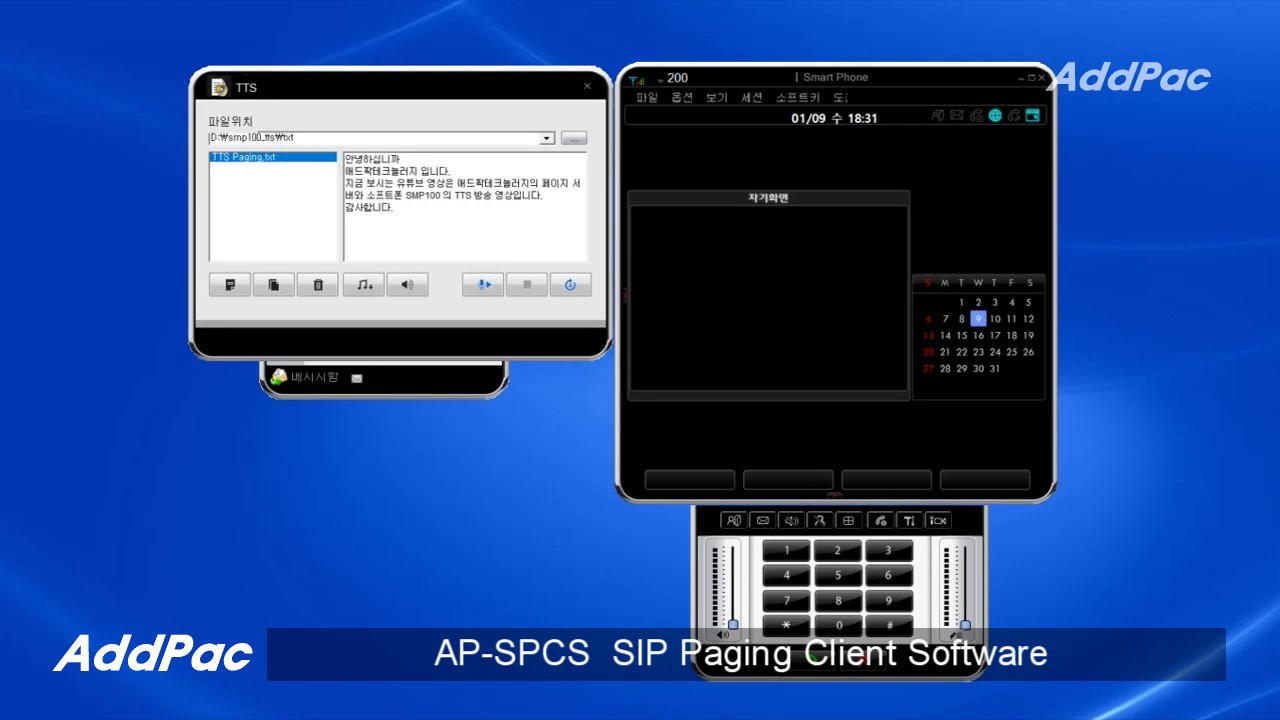Image resolution: width=1280 pixels, height=720 pixels.
Task: Click the phone call settings icon on keypad toolbar
Action: coord(881,520)
